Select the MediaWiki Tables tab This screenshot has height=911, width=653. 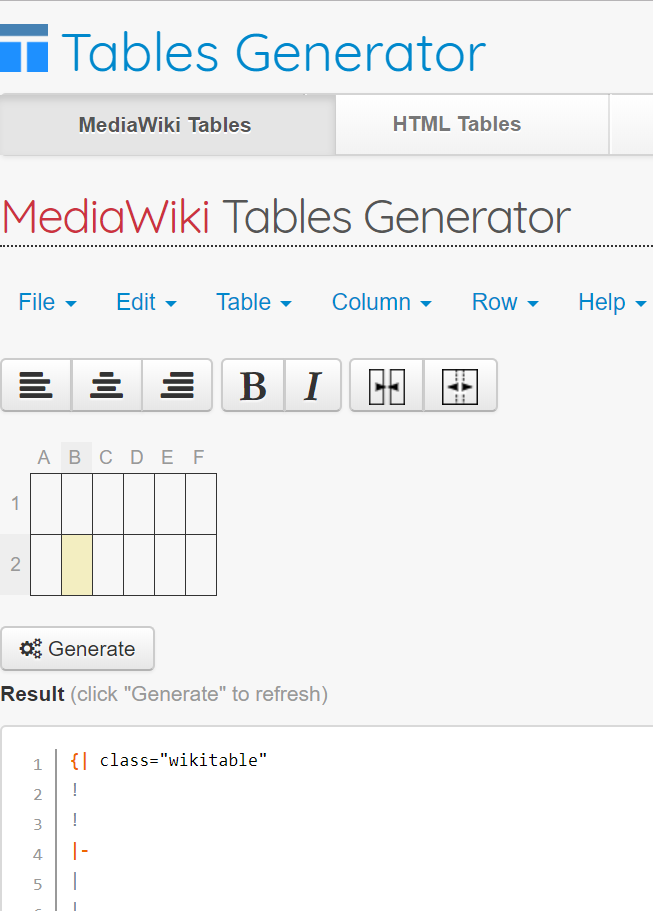point(165,125)
